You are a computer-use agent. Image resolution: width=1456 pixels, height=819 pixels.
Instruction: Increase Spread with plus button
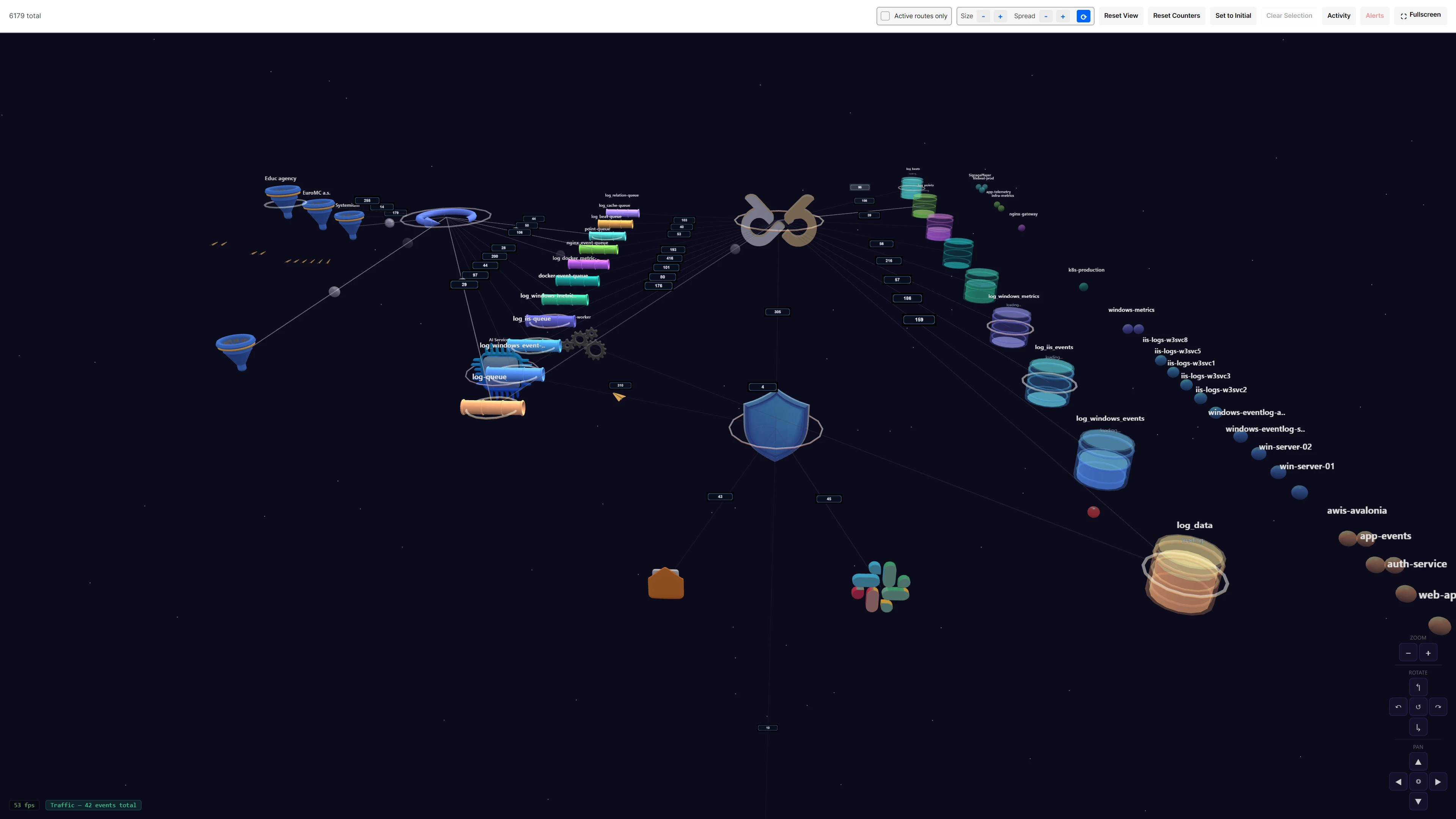pyautogui.click(x=1063, y=16)
